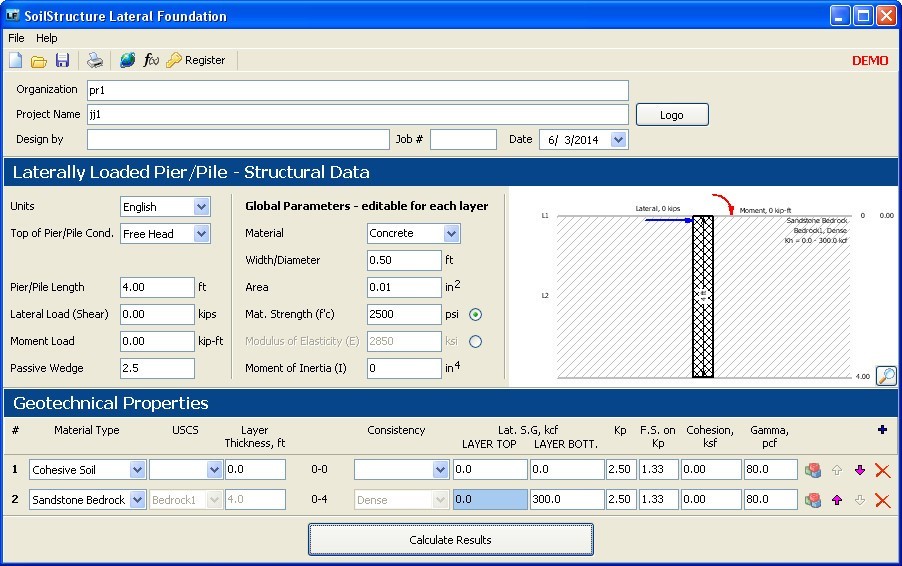Click F.S. on Kp field in row 2
Image resolution: width=902 pixels, height=566 pixels.
point(658,499)
